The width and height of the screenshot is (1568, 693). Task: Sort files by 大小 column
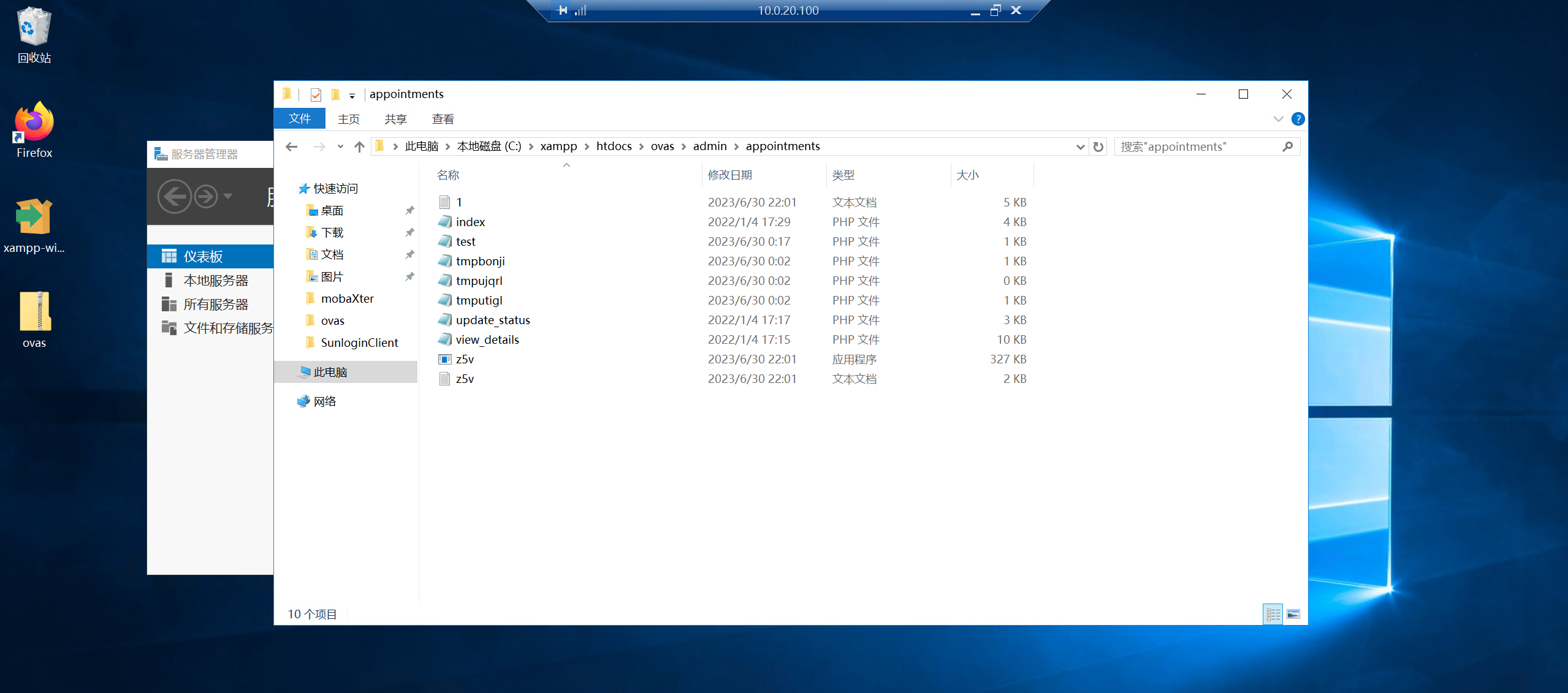(x=992, y=175)
